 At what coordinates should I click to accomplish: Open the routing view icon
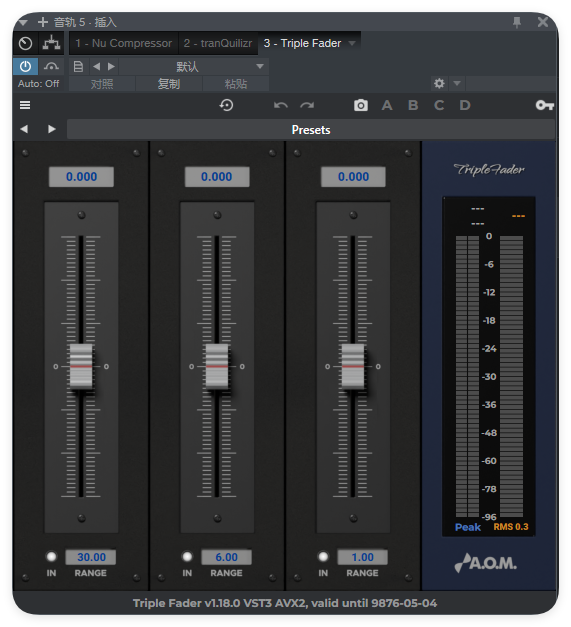(x=52, y=43)
